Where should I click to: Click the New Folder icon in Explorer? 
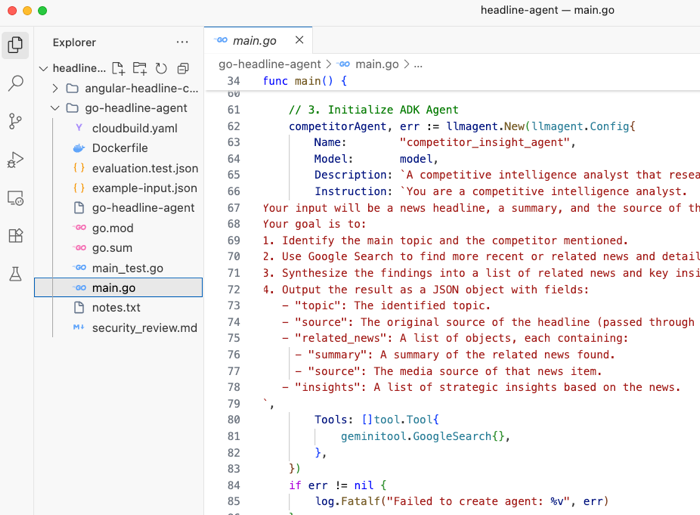[x=140, y=69]
